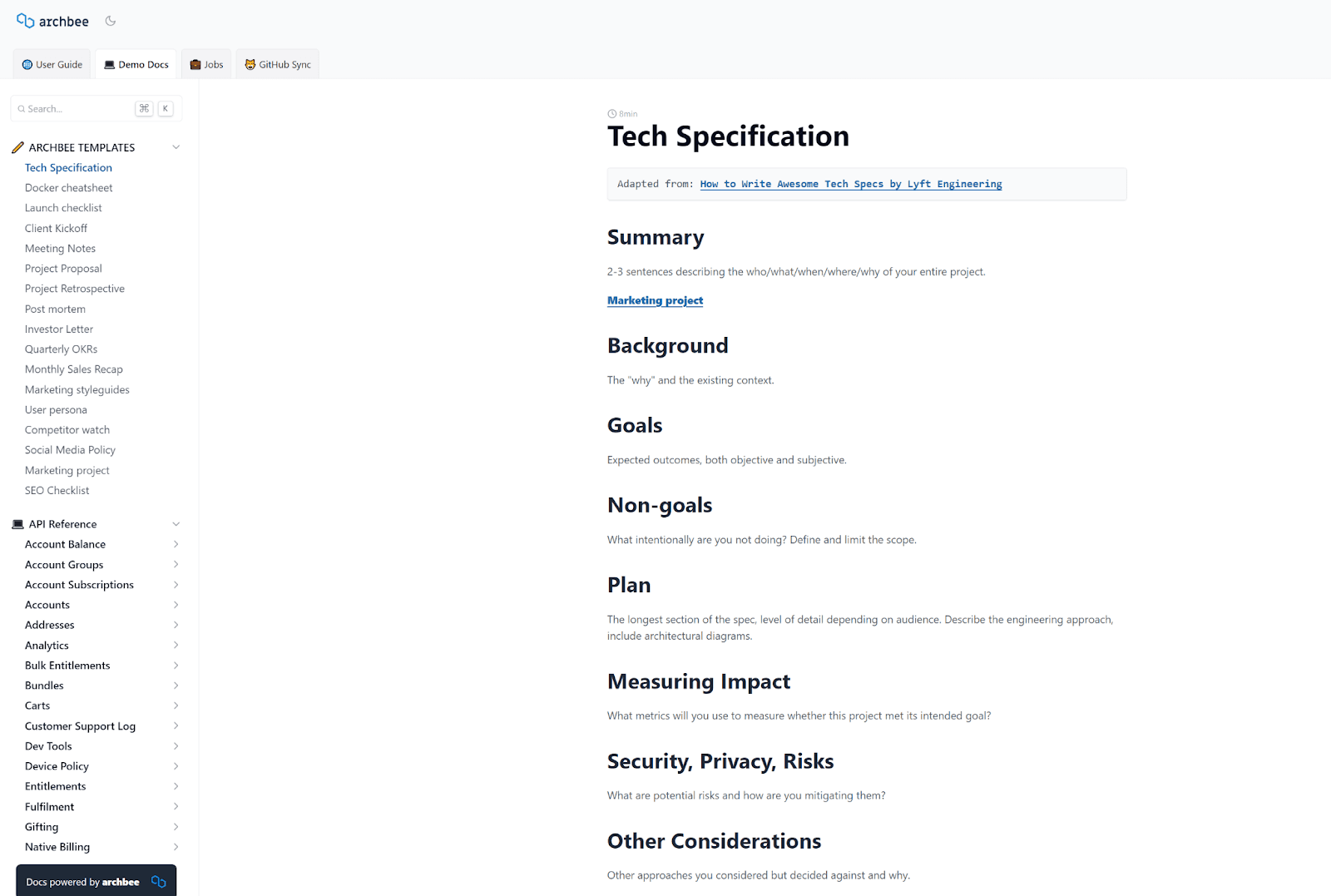
Task: Switch to the Jobs tab
Action: pos(206,65)
